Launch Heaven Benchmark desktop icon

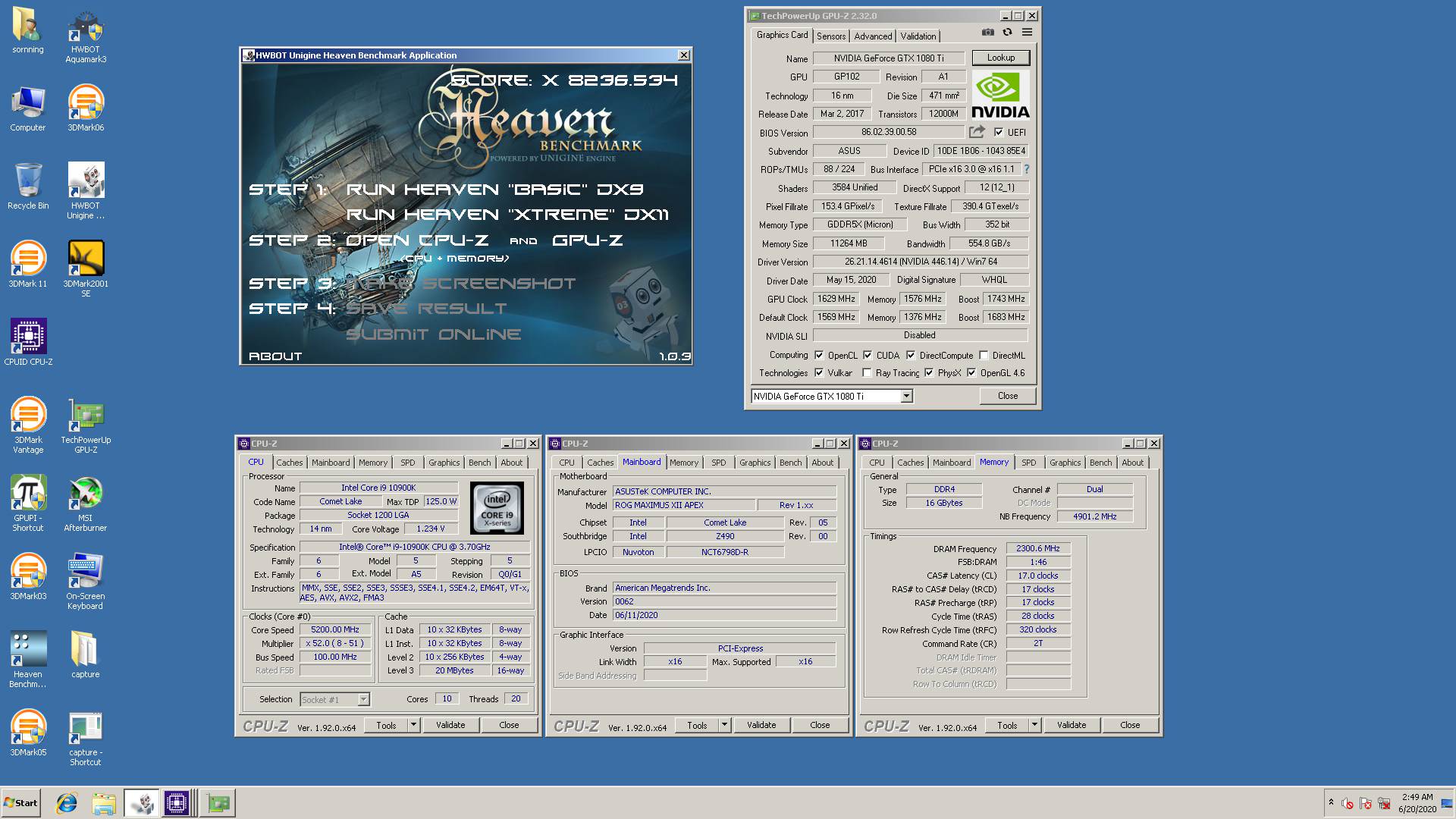[x=28, y=660]
